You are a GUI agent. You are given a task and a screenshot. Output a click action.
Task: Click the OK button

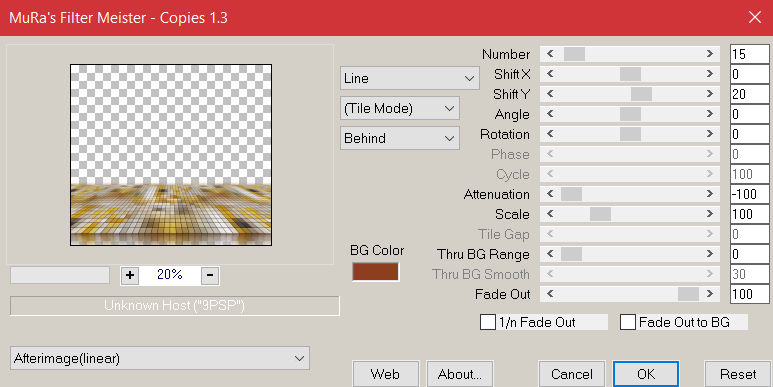coord(646,374)
